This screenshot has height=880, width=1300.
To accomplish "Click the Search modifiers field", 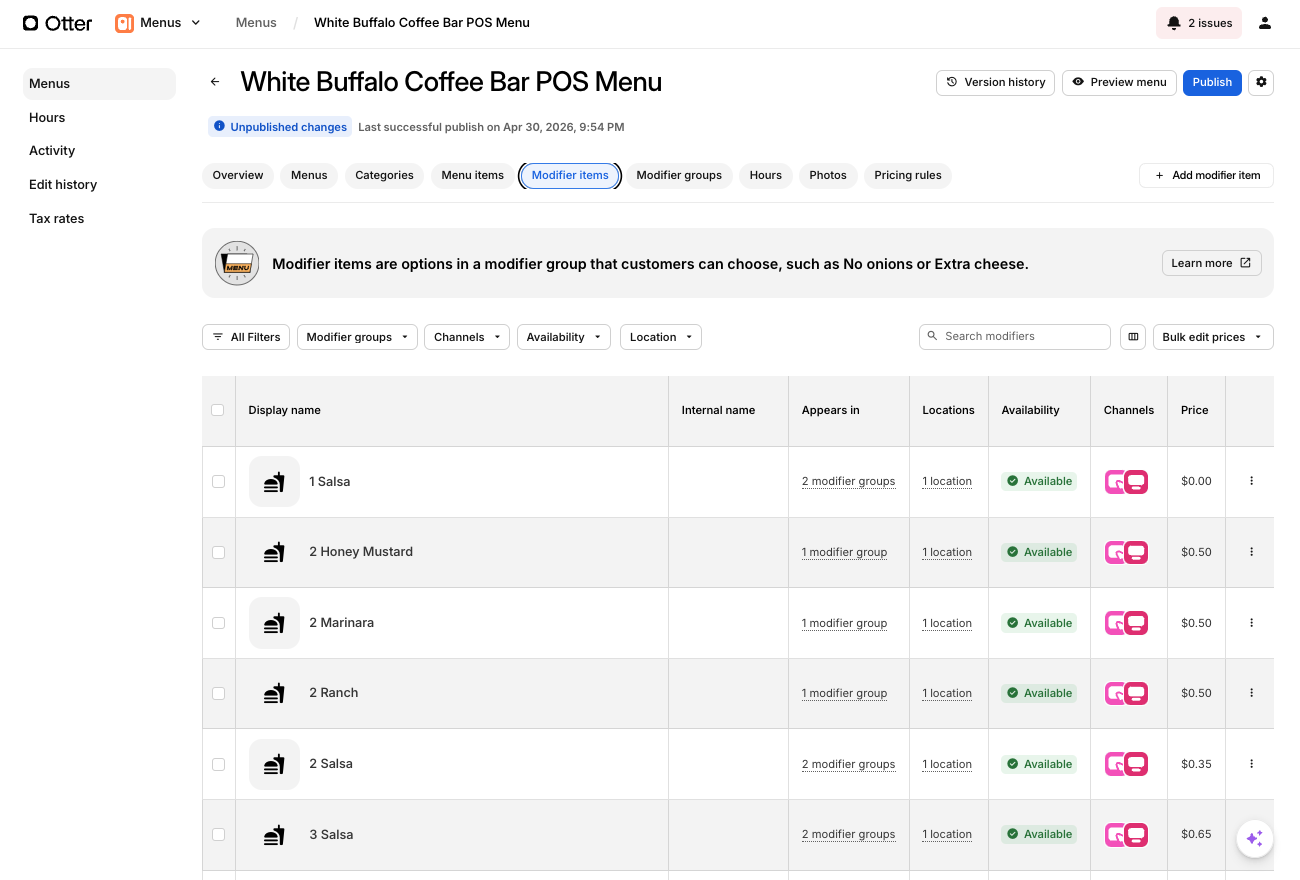I will [1015, 337].
